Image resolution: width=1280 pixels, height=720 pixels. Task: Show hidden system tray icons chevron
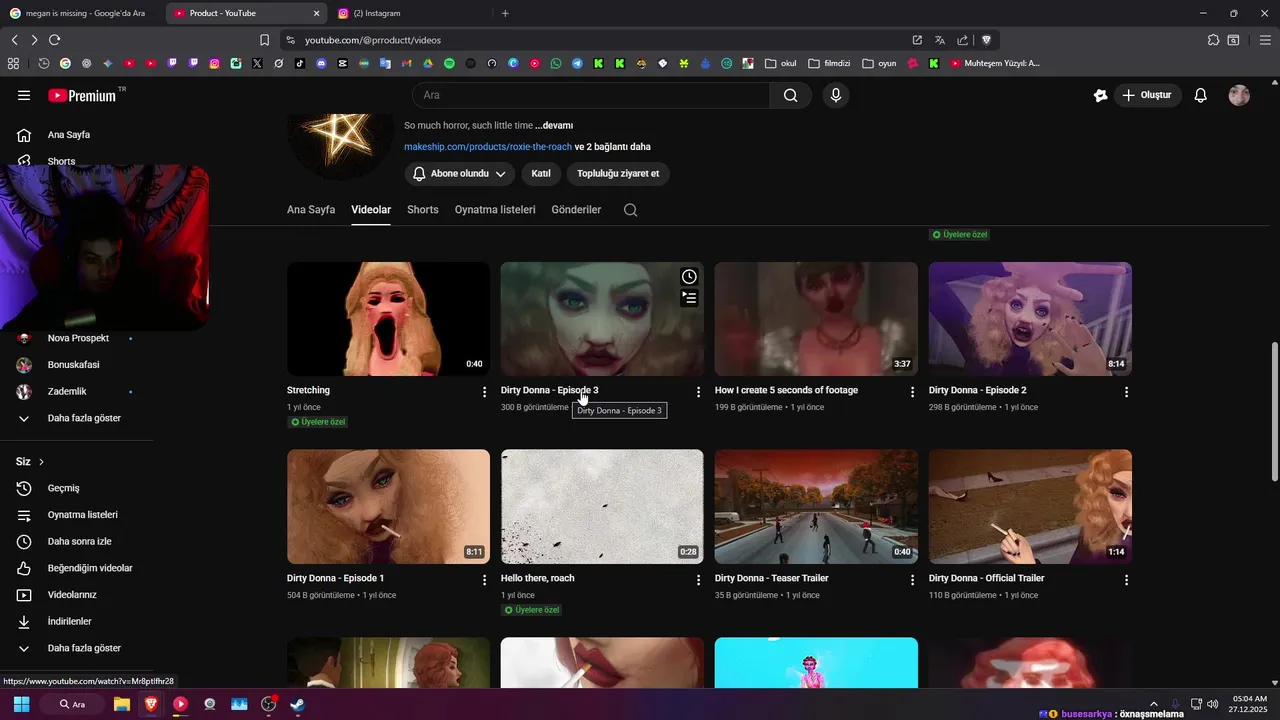pos(1153,704)
